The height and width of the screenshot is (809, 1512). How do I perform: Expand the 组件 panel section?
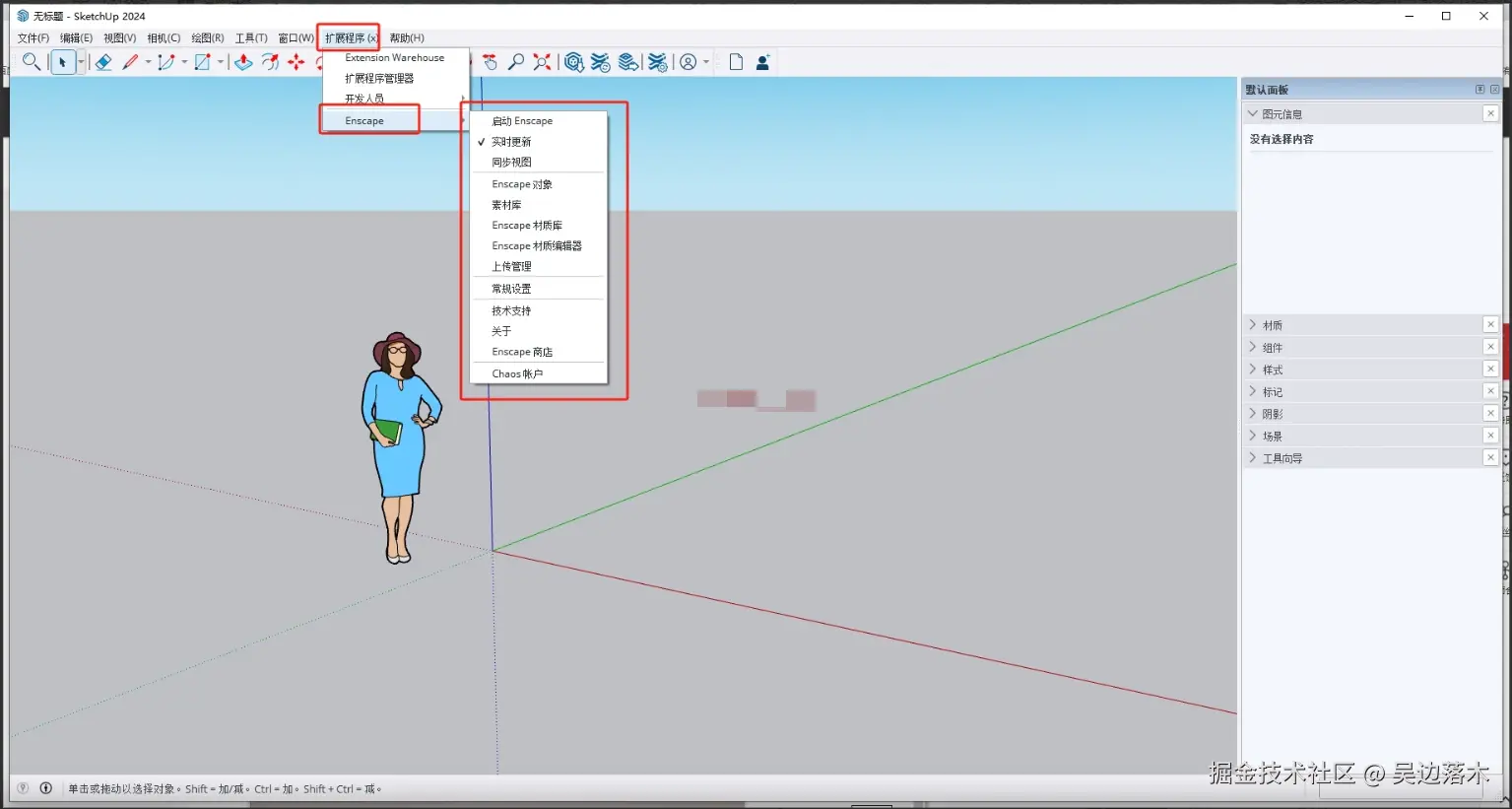click(x=1253, y=347)
